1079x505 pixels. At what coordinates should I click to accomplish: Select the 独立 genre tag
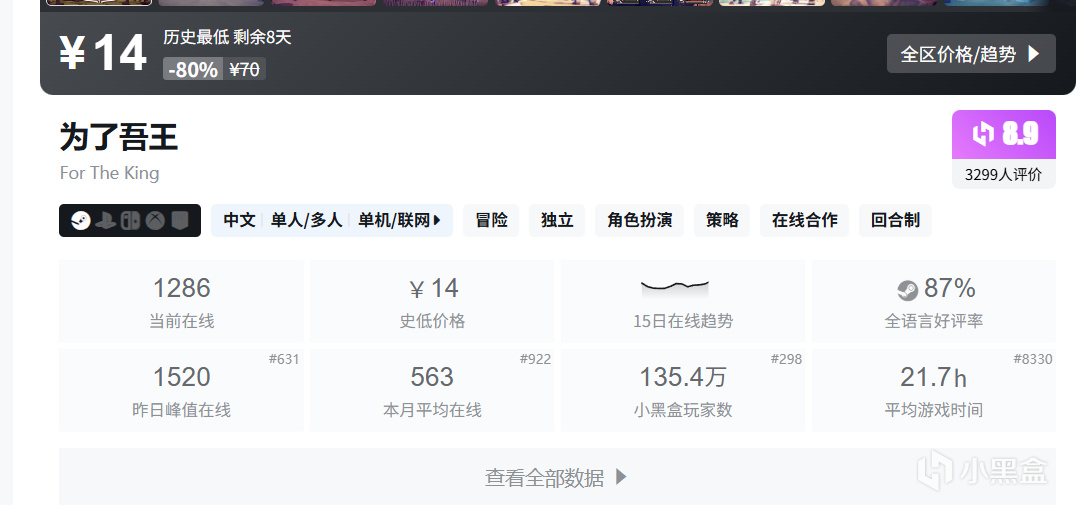tap(557, 220)
